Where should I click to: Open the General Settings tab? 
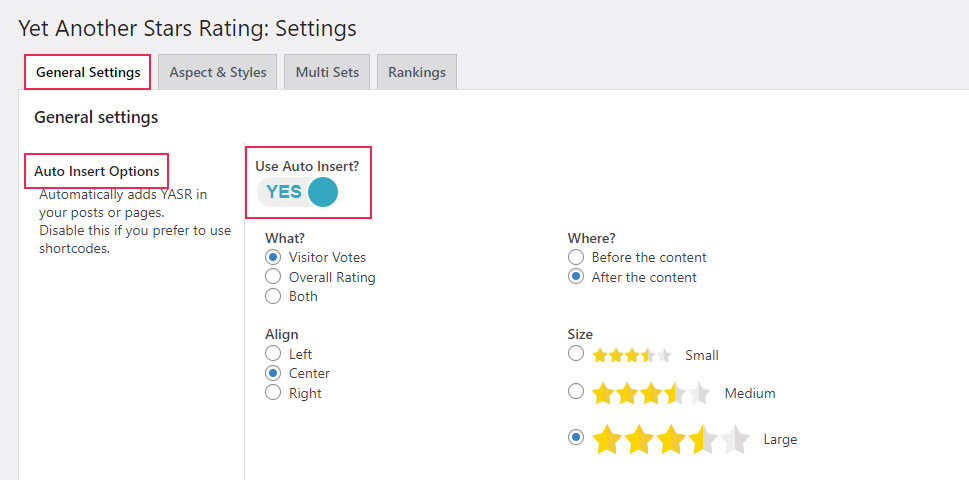(x=88, y=72)
